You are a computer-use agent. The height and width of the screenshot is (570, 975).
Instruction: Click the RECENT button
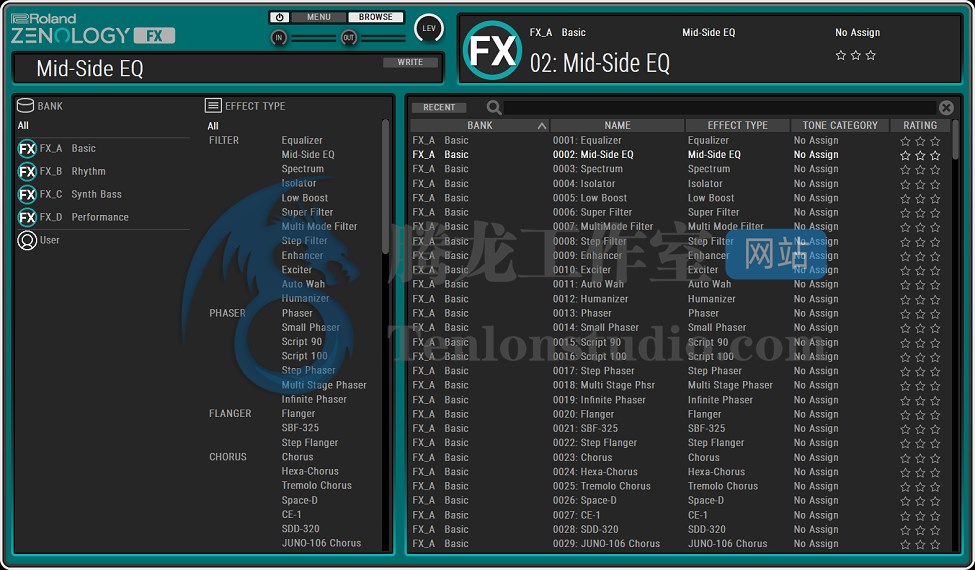point(439,108)
